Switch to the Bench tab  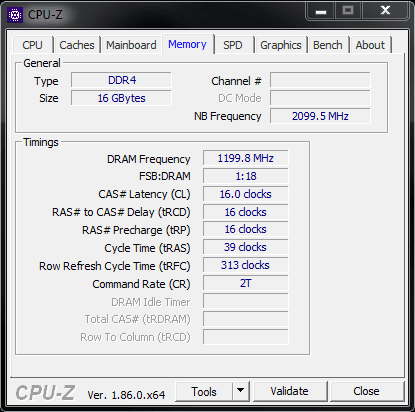pyautogui.click(x=328, y=45)
